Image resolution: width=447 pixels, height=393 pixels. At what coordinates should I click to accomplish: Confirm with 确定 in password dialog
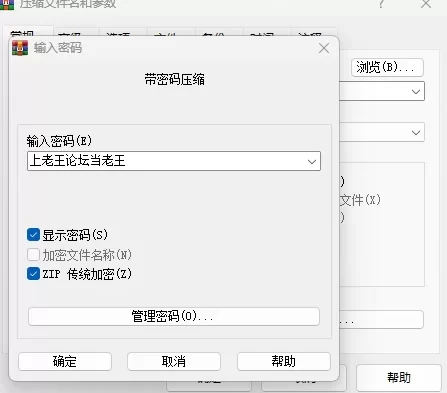65,361
